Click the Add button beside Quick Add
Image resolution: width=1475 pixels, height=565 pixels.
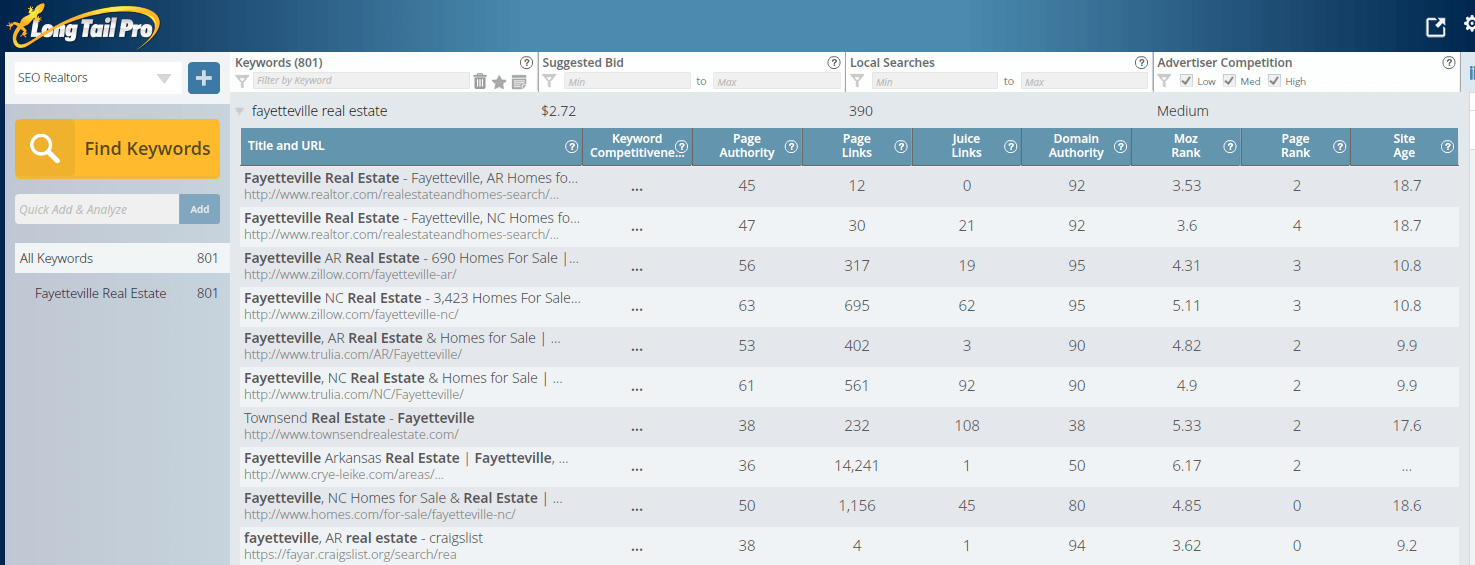(200, 209)
